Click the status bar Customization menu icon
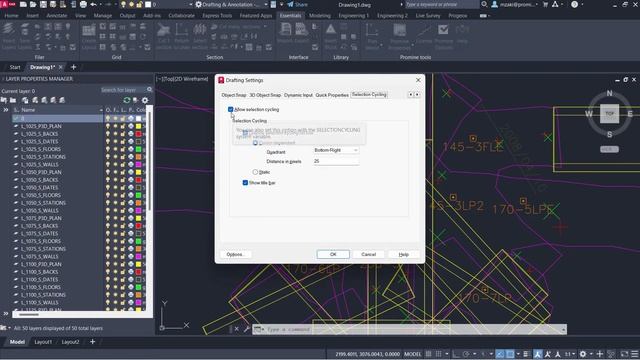 point(634,354)
